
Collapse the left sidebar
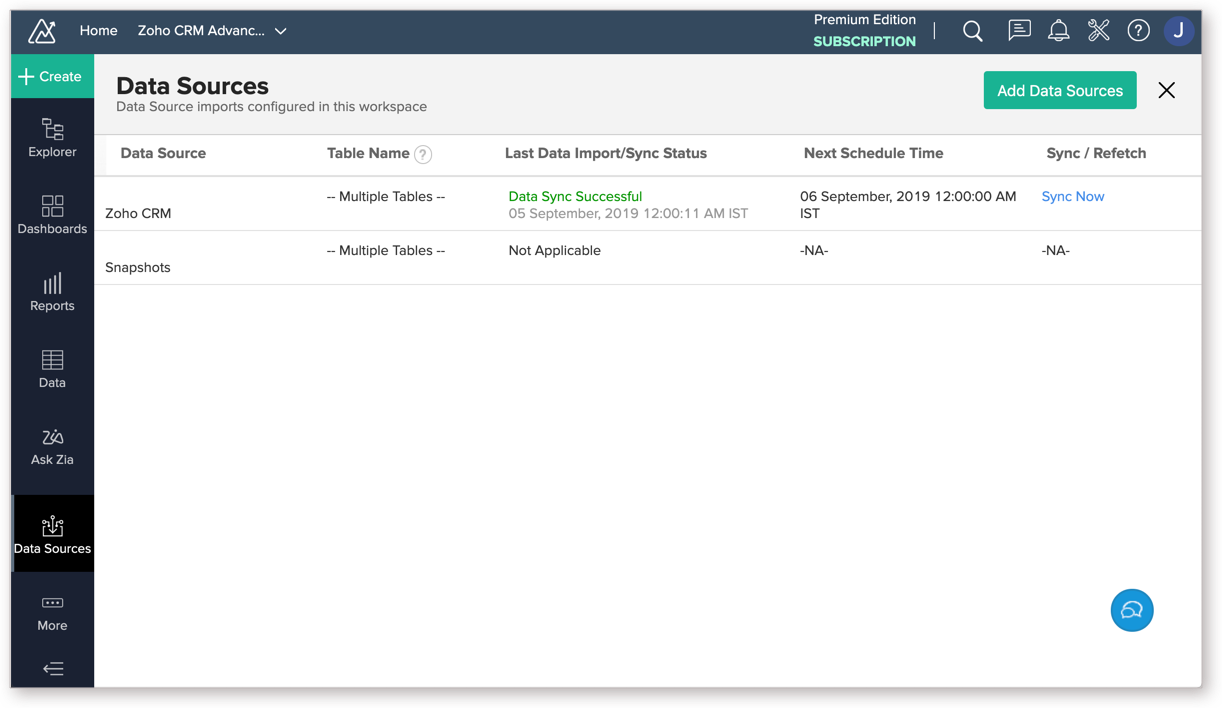[x=52, y=668]
